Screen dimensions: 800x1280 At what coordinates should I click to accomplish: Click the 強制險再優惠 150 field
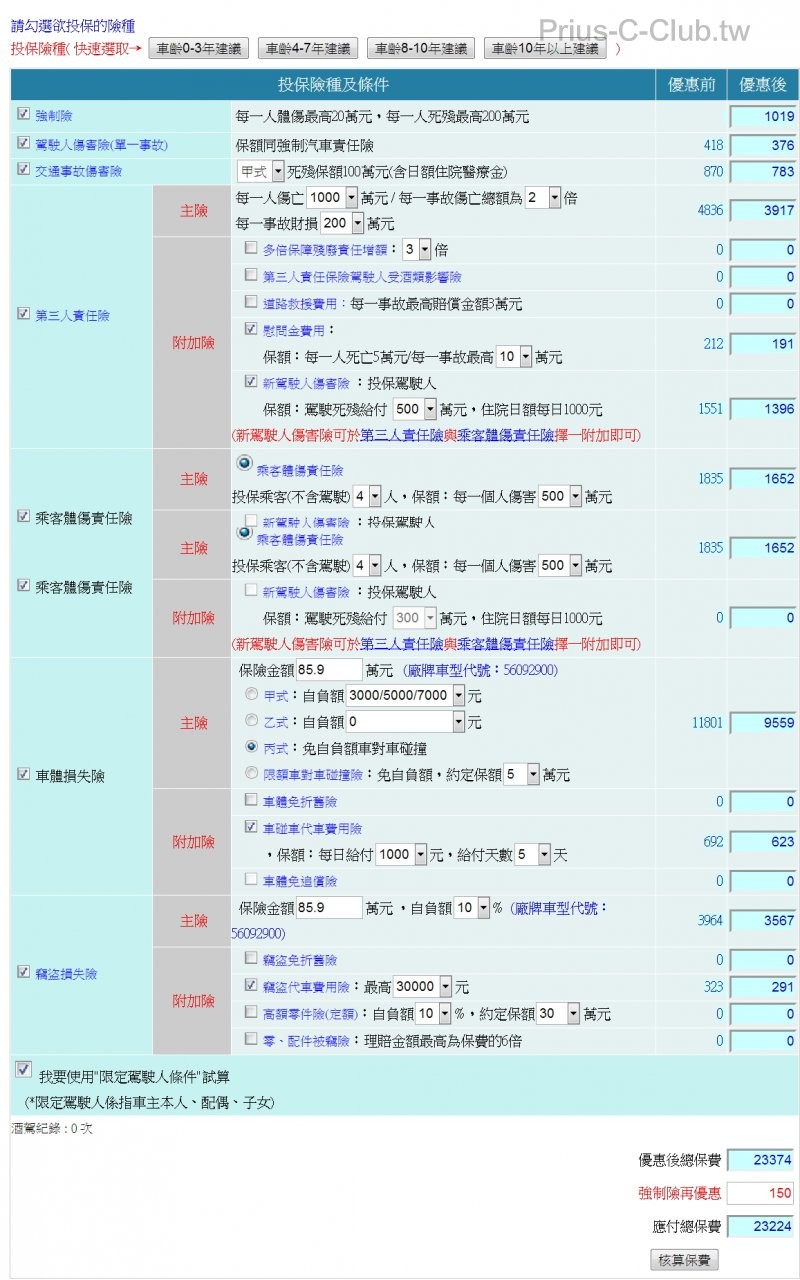760,1193
